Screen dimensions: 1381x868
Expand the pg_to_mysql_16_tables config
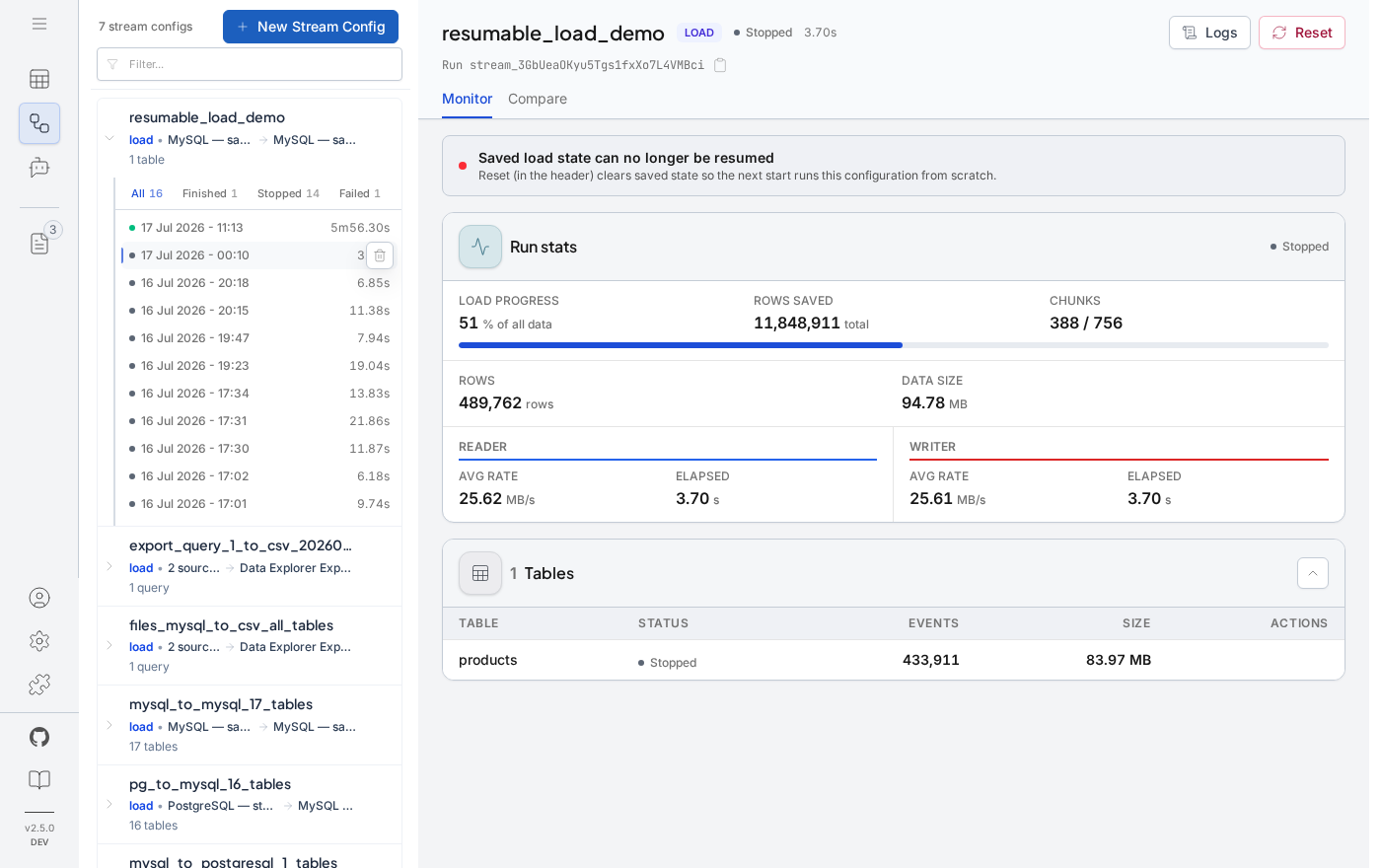[x=109, y=804]
